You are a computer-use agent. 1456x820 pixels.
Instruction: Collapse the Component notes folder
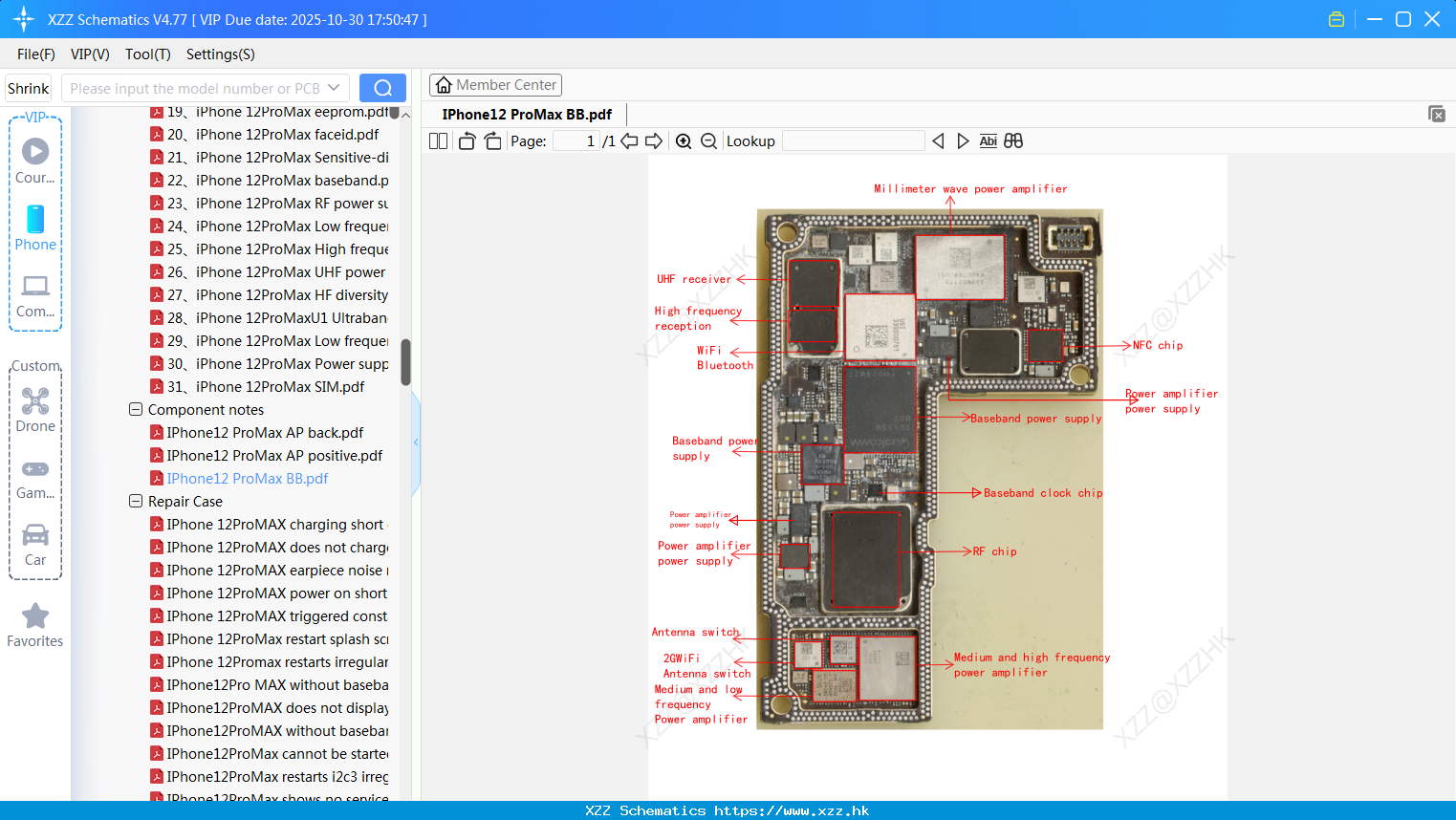136,409
